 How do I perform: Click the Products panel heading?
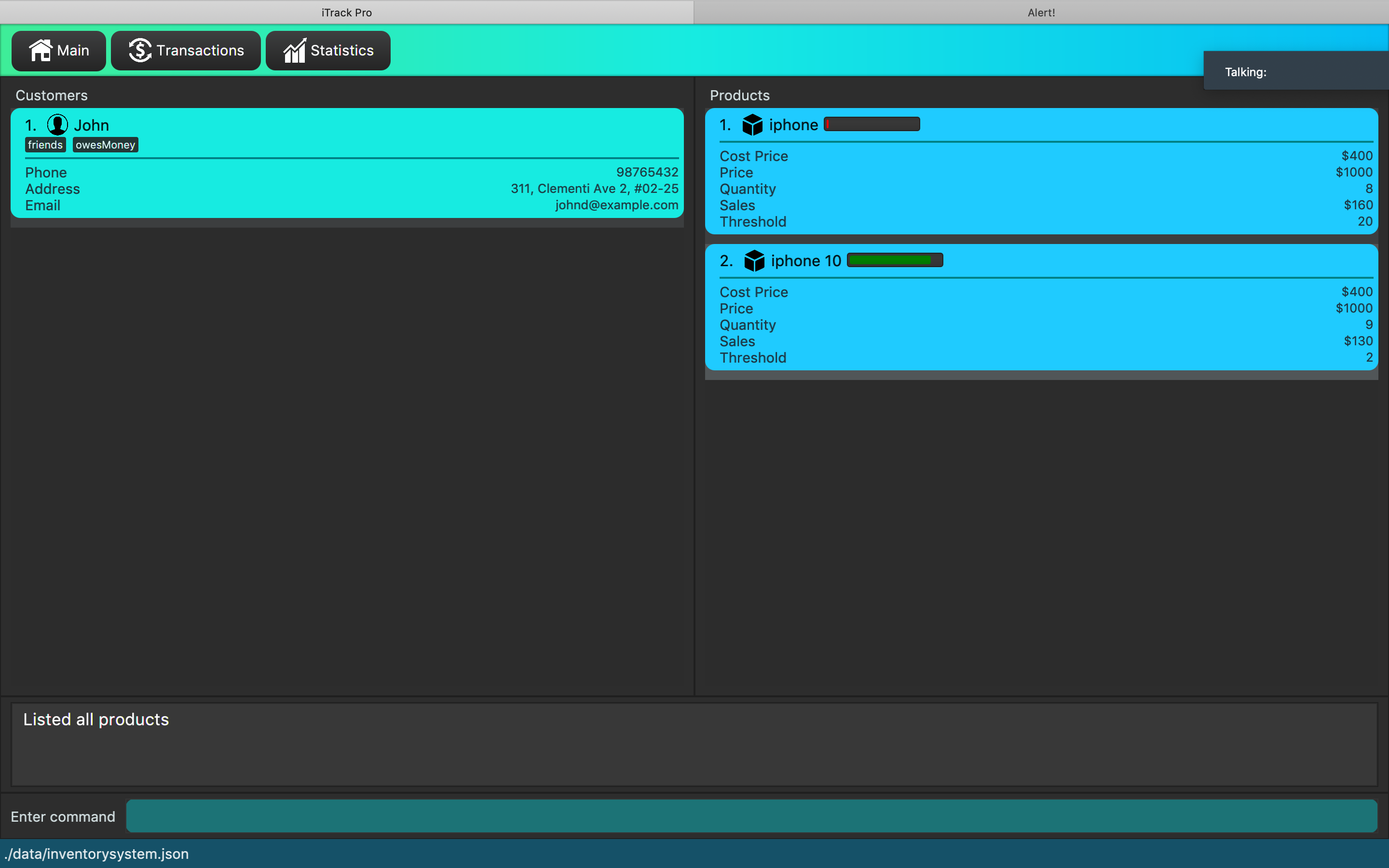pos(739,95)
